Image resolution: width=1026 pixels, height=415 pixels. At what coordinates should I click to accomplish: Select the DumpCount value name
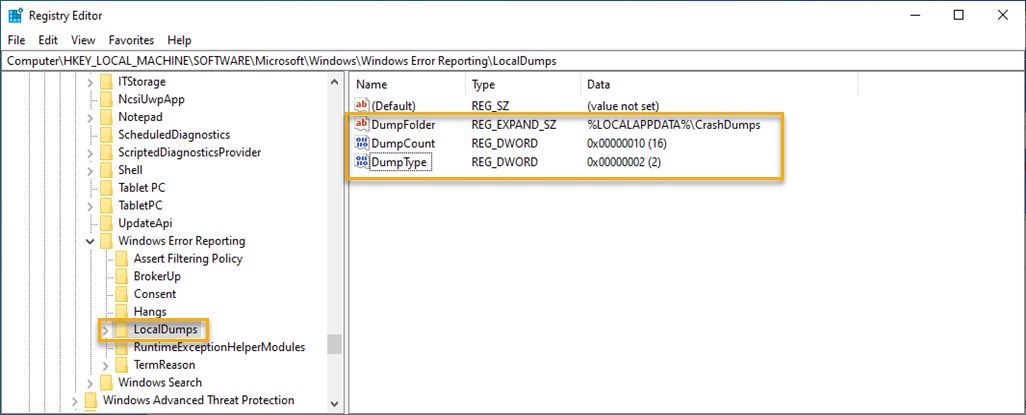(x=403, y=143)
